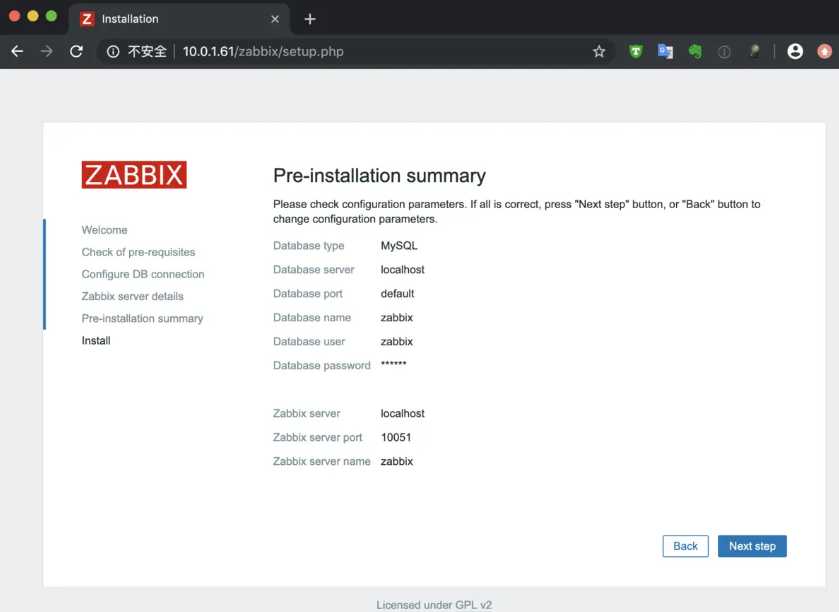Screen dimensions: 839x612
Task: Click the 10051 server port value
Action: coord(396,438)
